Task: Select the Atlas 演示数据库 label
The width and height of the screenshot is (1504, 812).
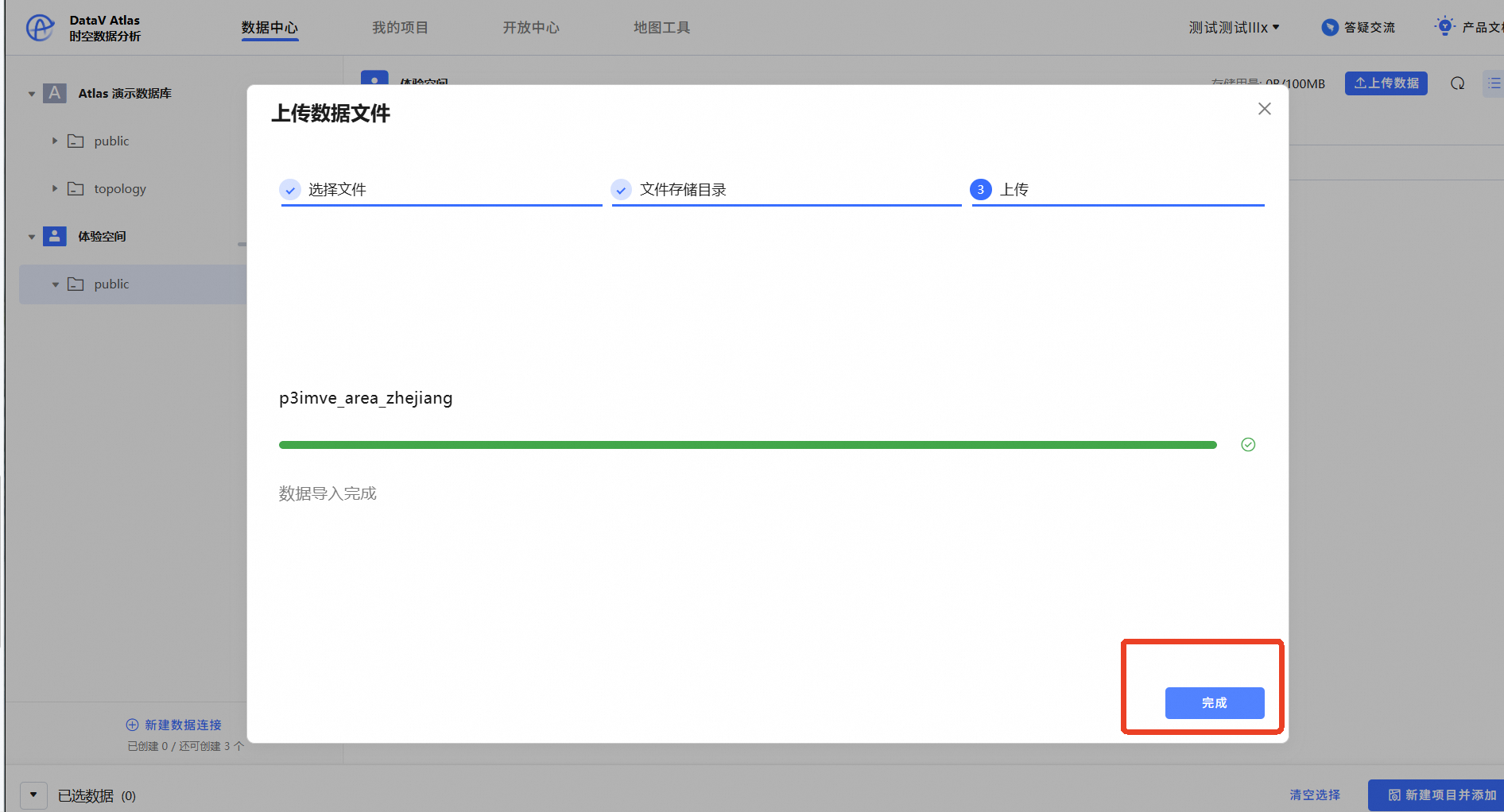Action: 125,94
